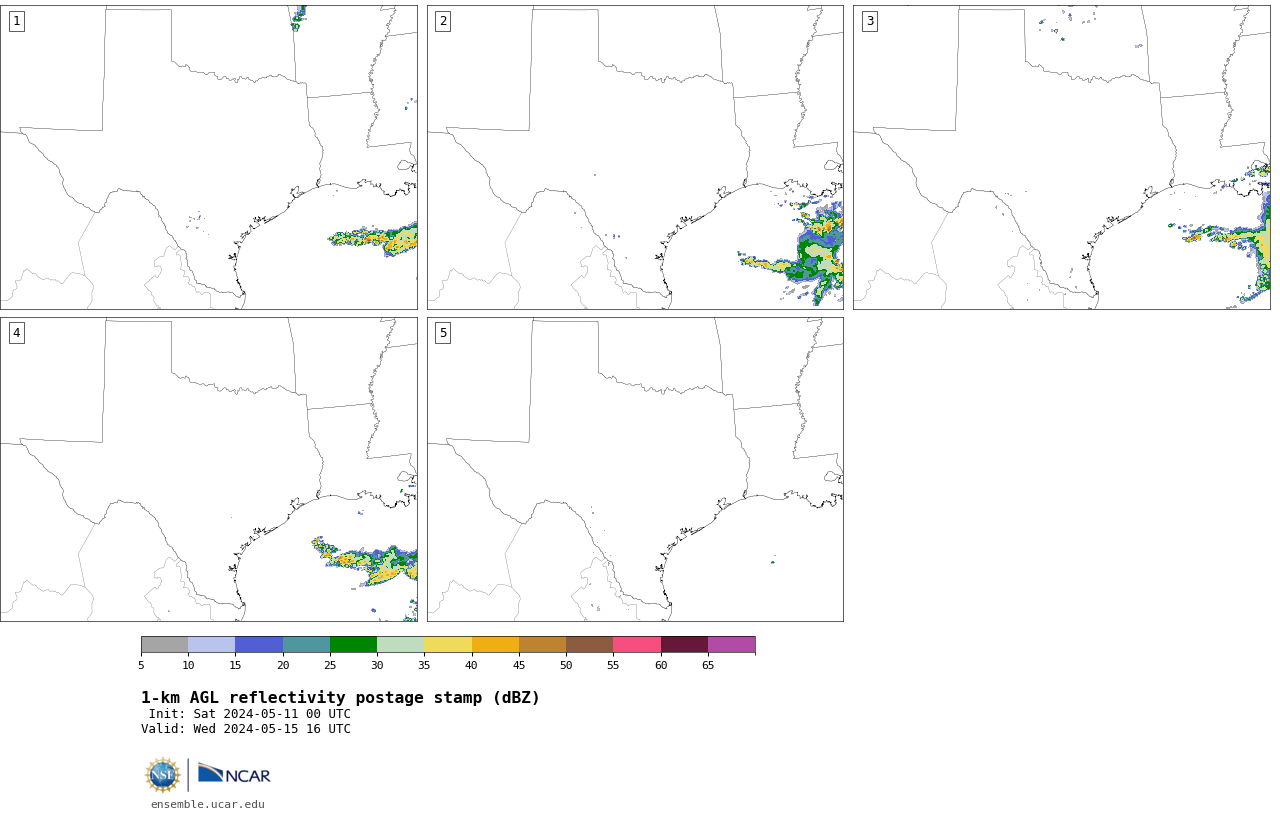Click the 'Init: Sat 2024-05-11 00 UTC' line
Screen dimensions: 1280x815
[250, 714]
